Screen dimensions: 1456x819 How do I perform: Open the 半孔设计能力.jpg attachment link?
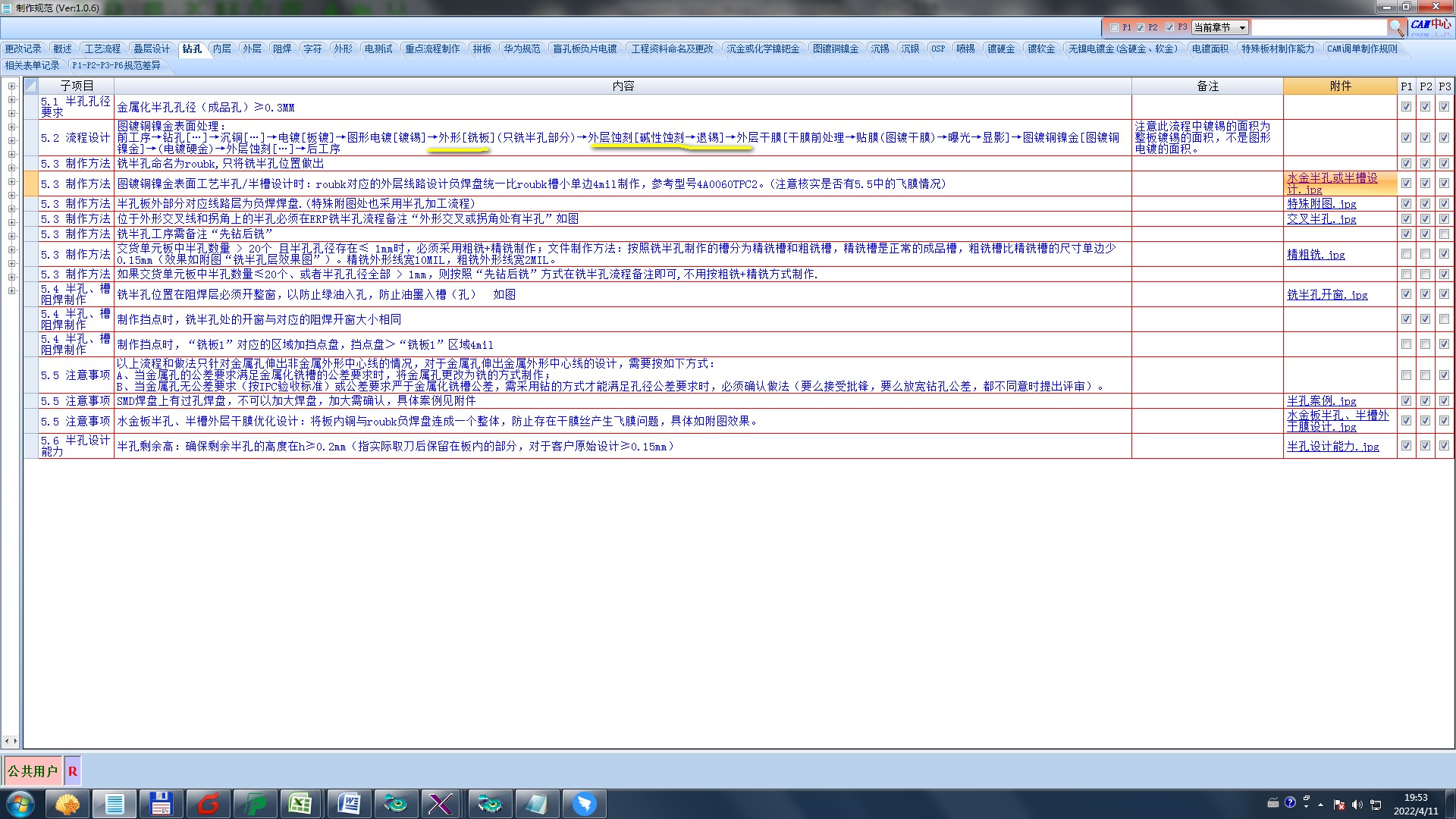point(1332,447)
